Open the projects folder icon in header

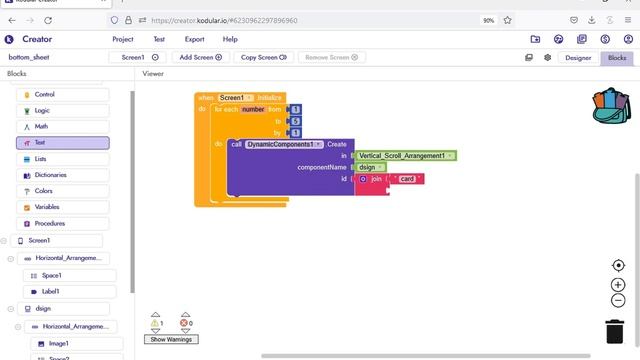tap(535, 39)
